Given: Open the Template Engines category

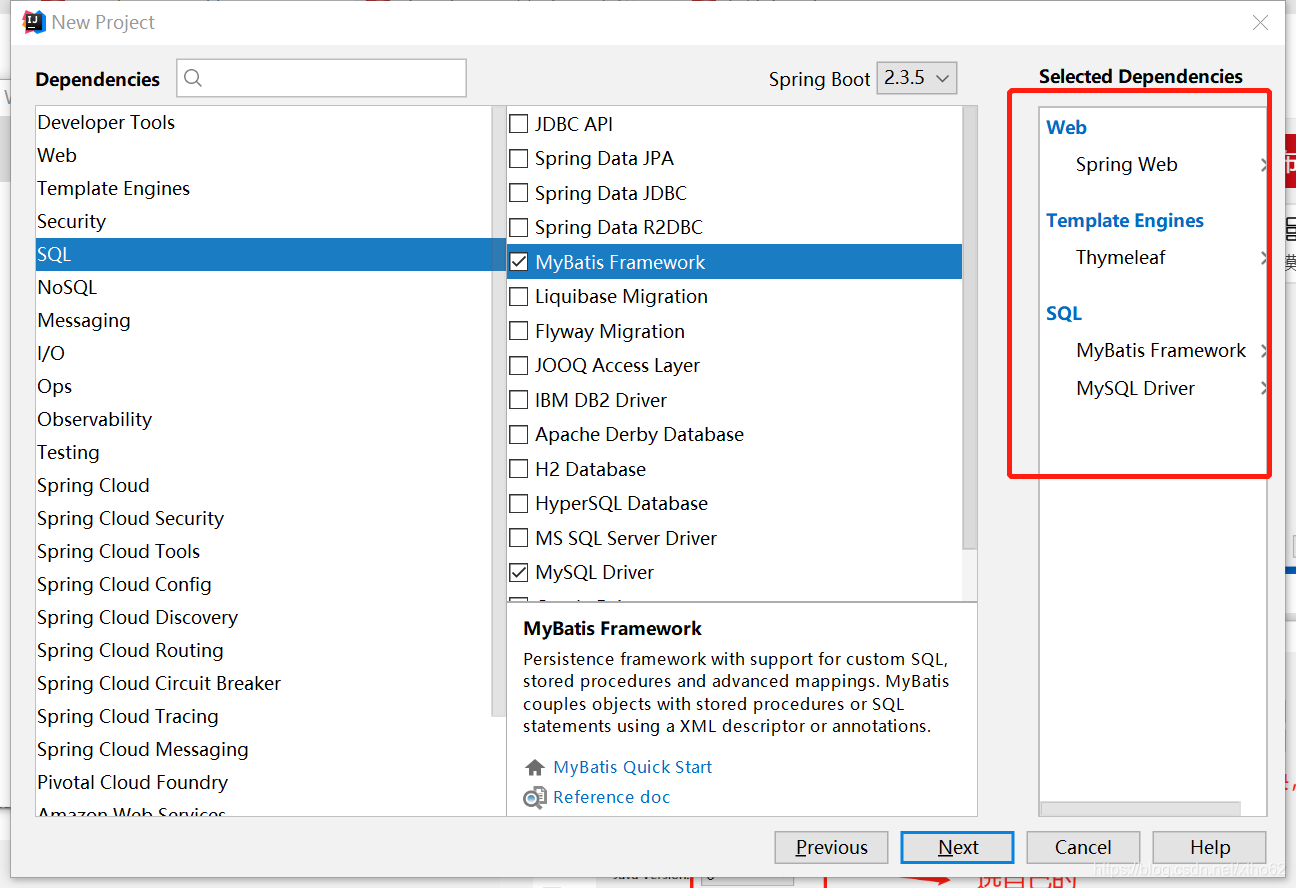Looking at the screenshot, I should coord(264,188).
